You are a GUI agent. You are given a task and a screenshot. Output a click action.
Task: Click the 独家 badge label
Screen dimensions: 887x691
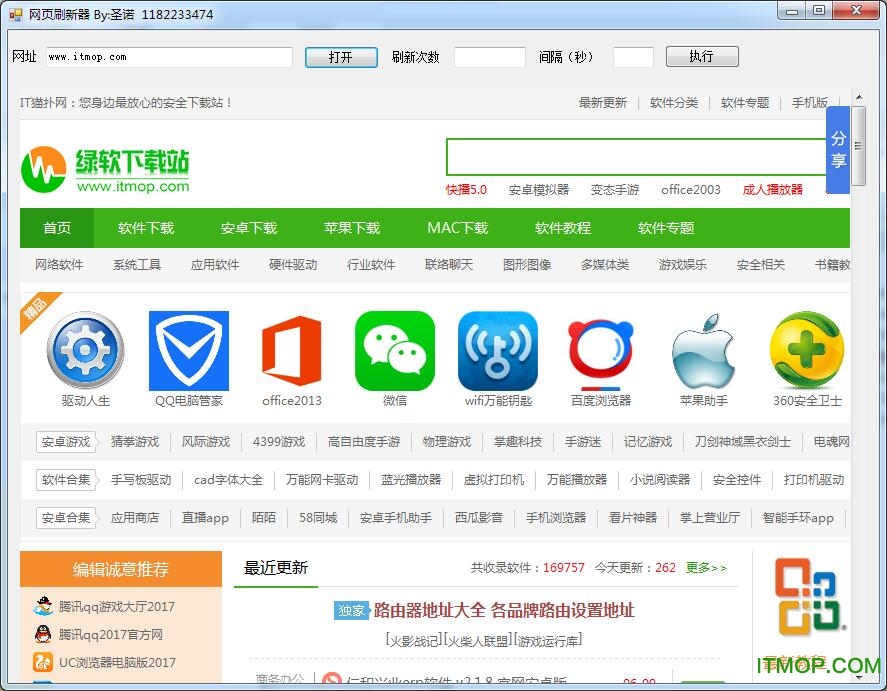(x=351, y=611)
